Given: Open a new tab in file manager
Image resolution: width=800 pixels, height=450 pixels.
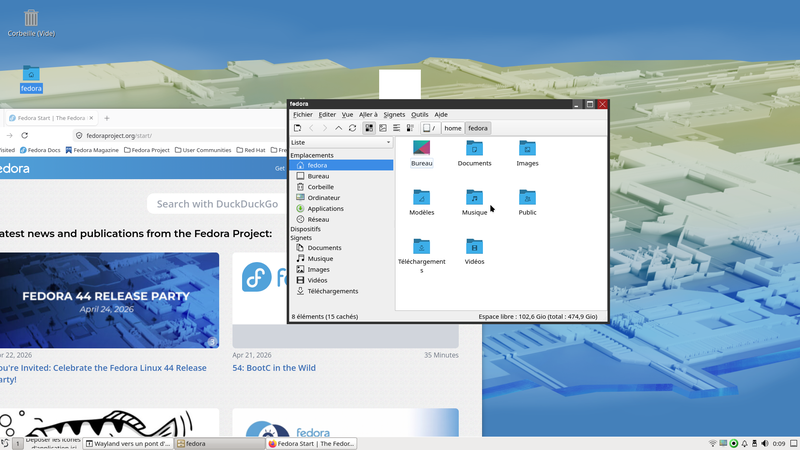Looking at the screenshot, I should tap(297, 128).
